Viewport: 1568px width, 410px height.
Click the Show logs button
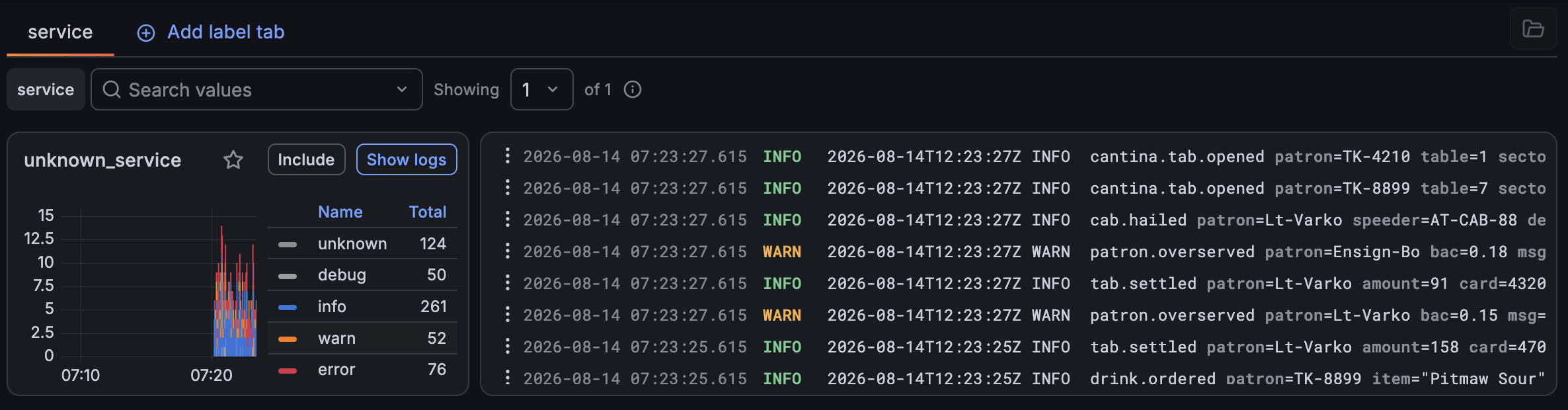point(407,159)
